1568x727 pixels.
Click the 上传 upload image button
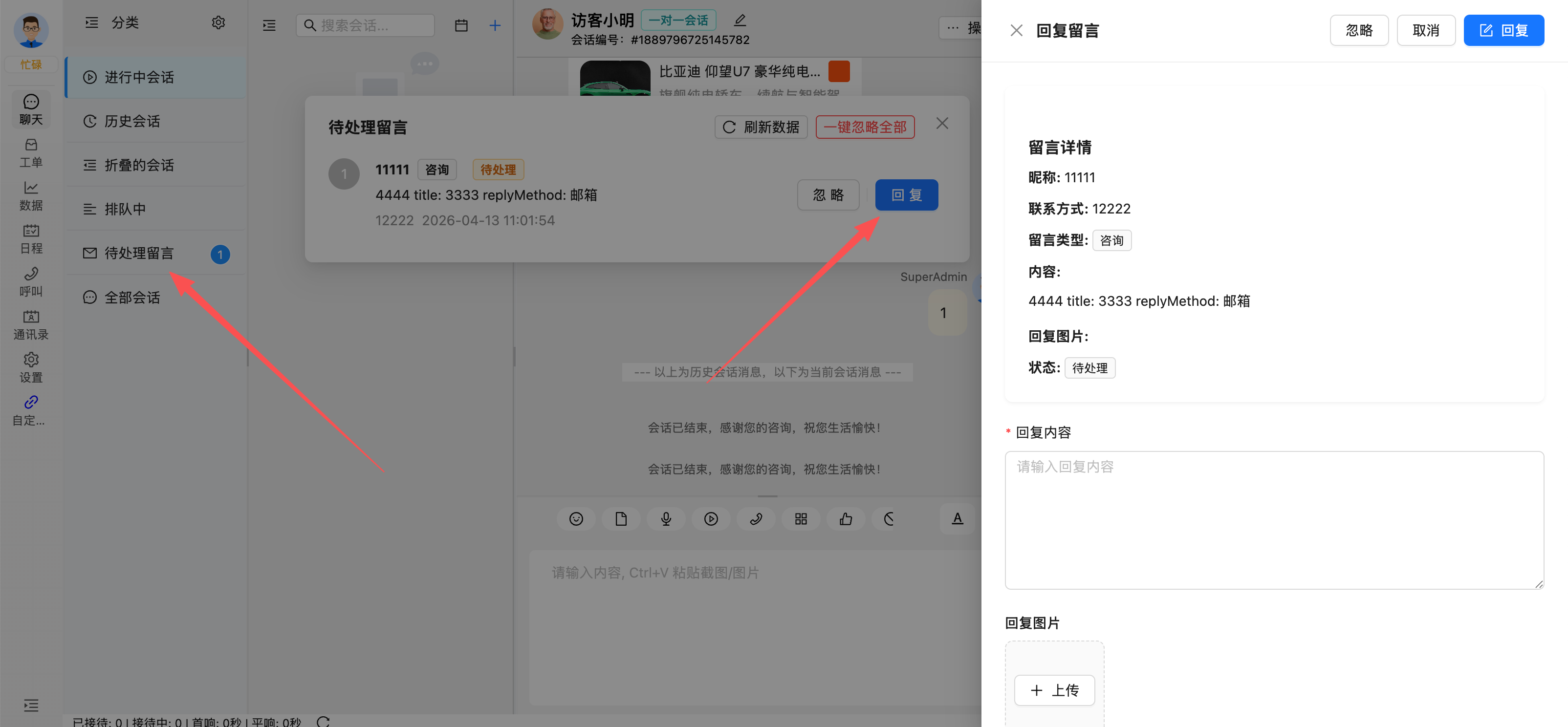(1054, 690)
